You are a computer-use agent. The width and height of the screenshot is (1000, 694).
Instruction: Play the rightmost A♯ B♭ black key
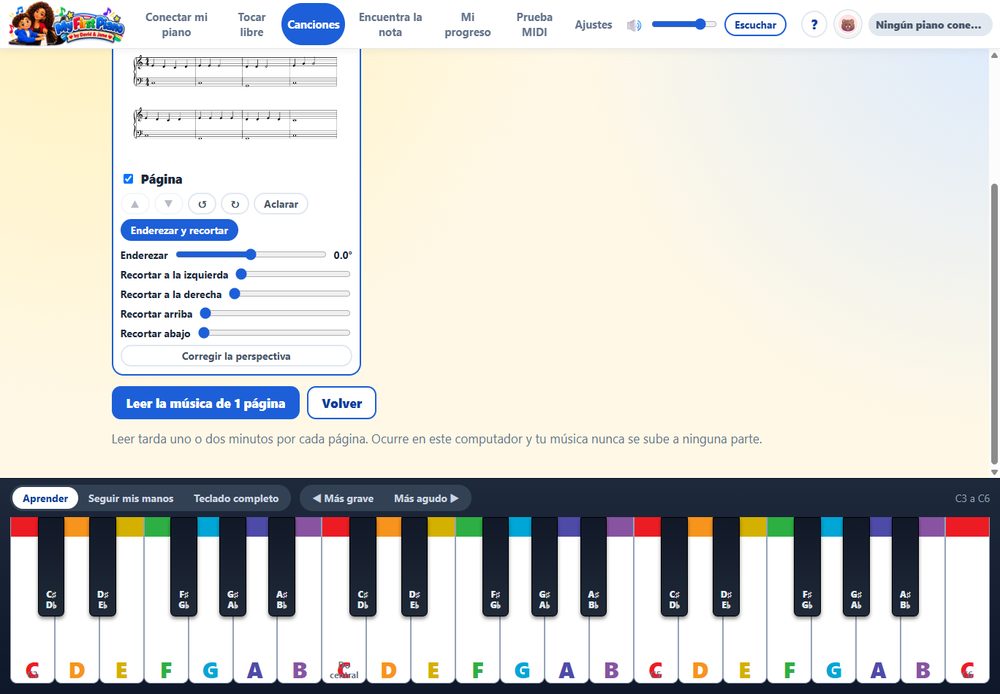tap(905, 566)
